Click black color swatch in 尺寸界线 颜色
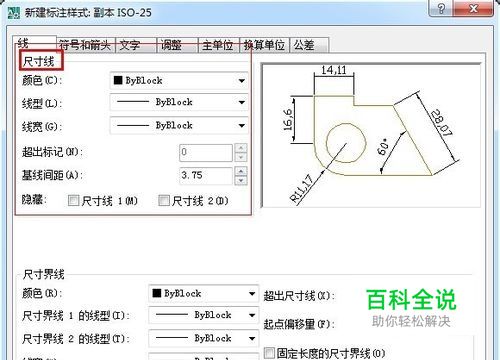Viewport: 500px width, 360px height. coord(157,293)
